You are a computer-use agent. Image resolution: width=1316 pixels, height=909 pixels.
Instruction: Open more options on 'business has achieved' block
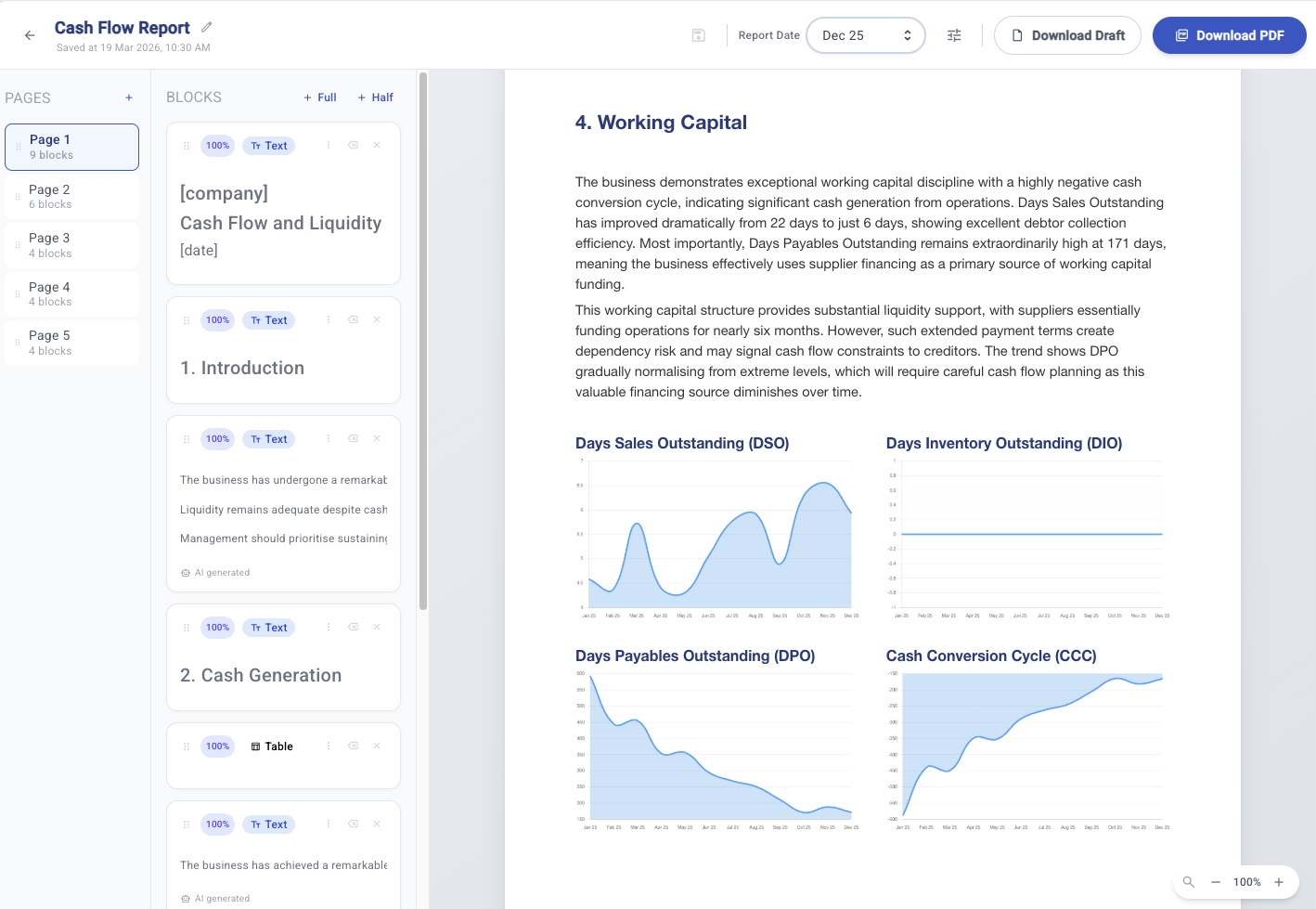tap(329, 824)
